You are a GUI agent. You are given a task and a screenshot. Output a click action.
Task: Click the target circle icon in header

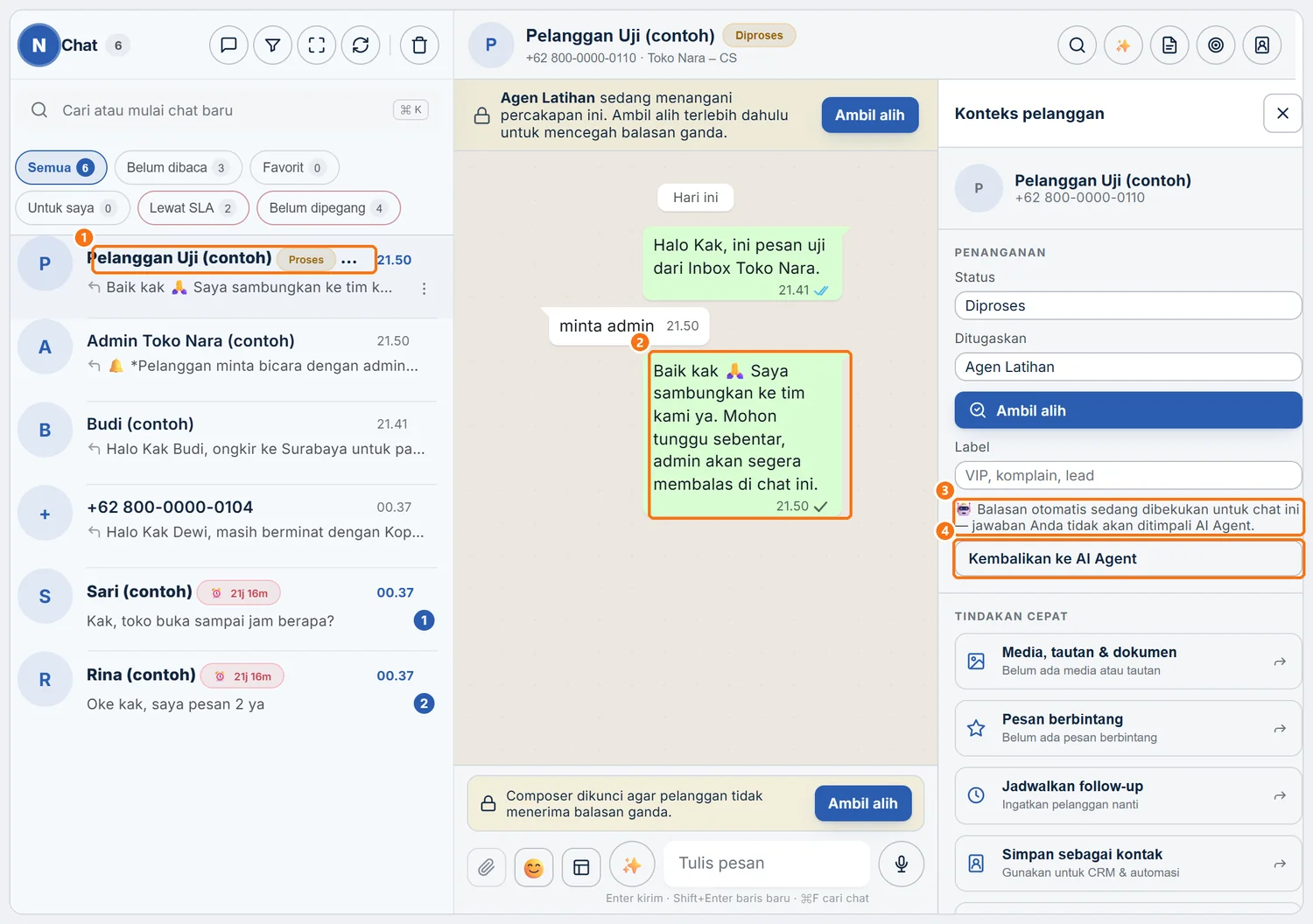(1216, 45)
